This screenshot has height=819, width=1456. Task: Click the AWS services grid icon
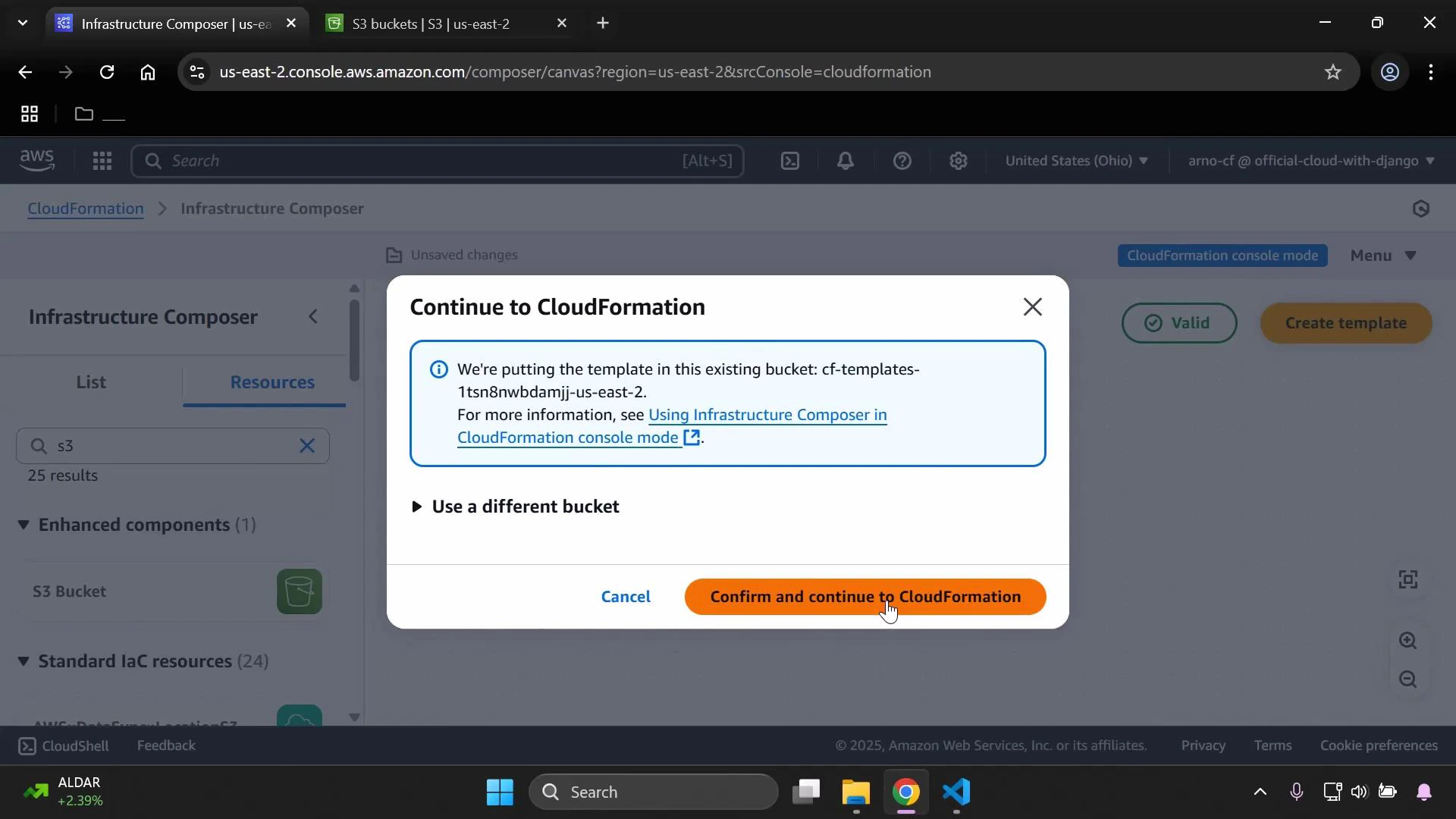[102, 161]
